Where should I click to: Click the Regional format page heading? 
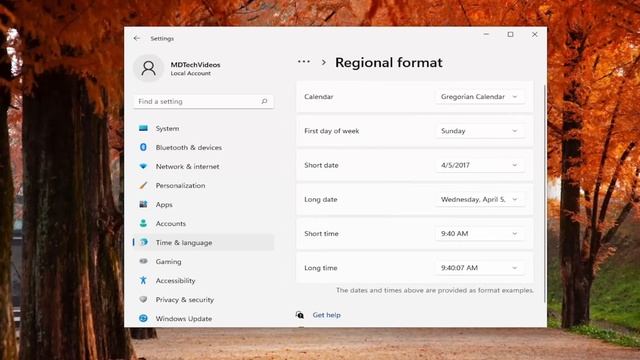(389, 62)
